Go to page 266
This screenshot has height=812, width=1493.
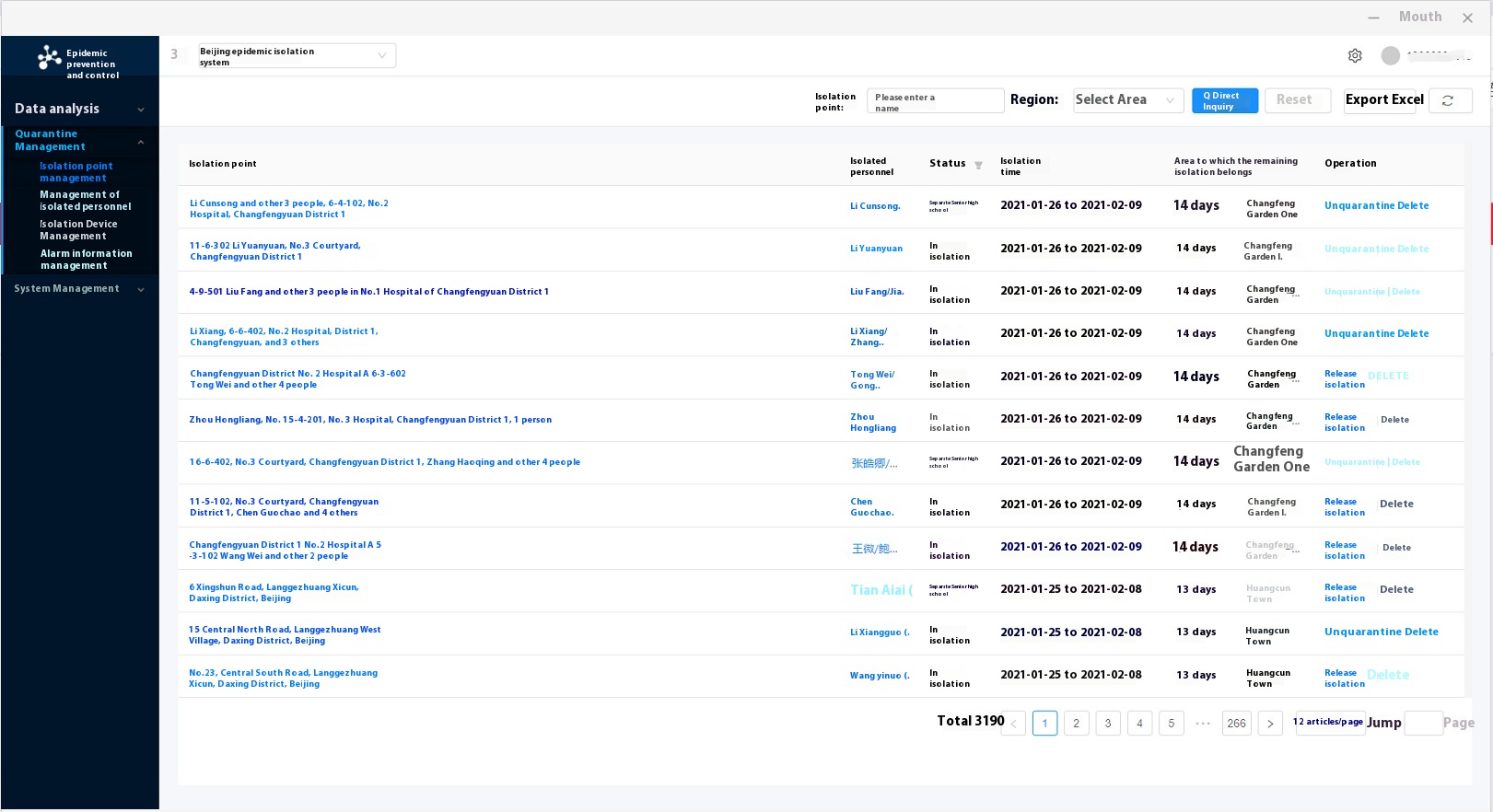(x=1236, y=724)
